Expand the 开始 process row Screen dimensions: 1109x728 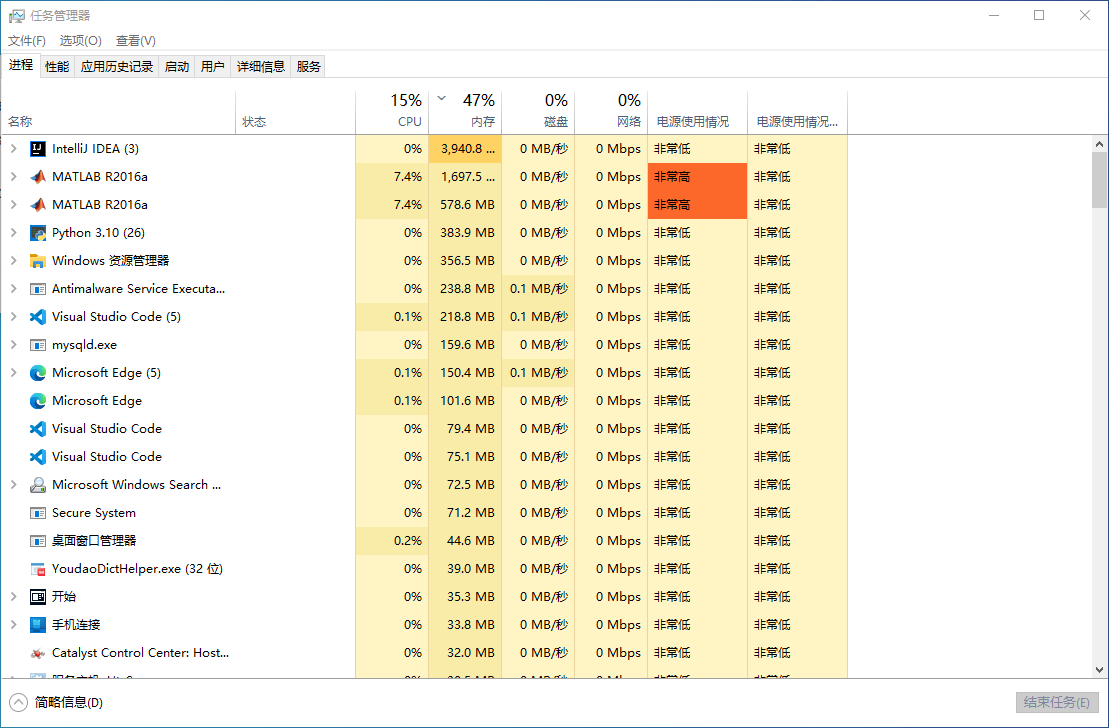[13, 596]
